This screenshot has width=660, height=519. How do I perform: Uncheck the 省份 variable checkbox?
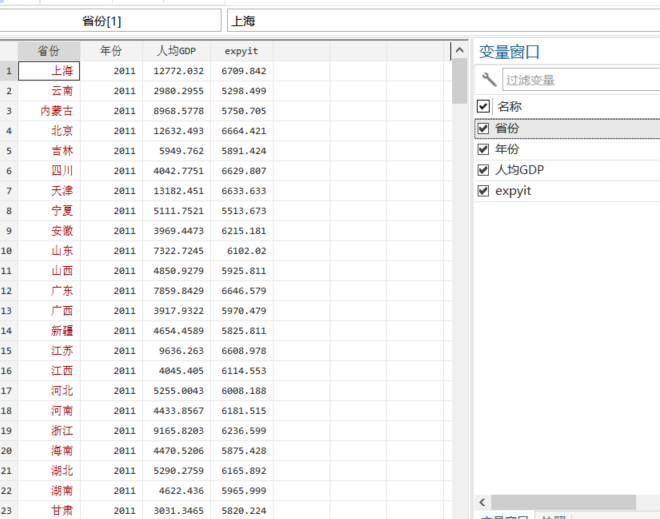pyautogui.click(x=483, y=128)
